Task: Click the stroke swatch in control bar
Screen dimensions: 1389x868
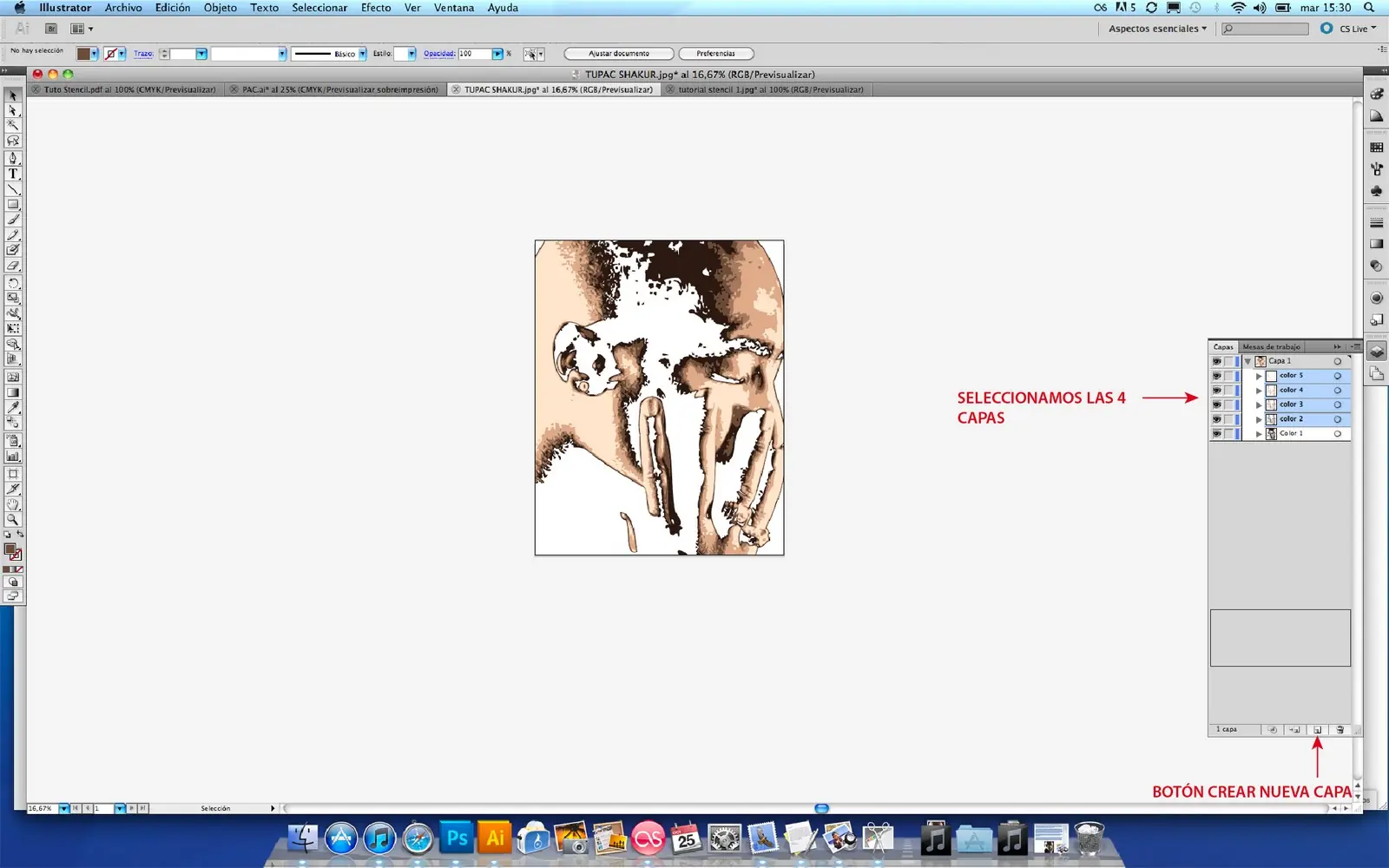Action: 110,54
